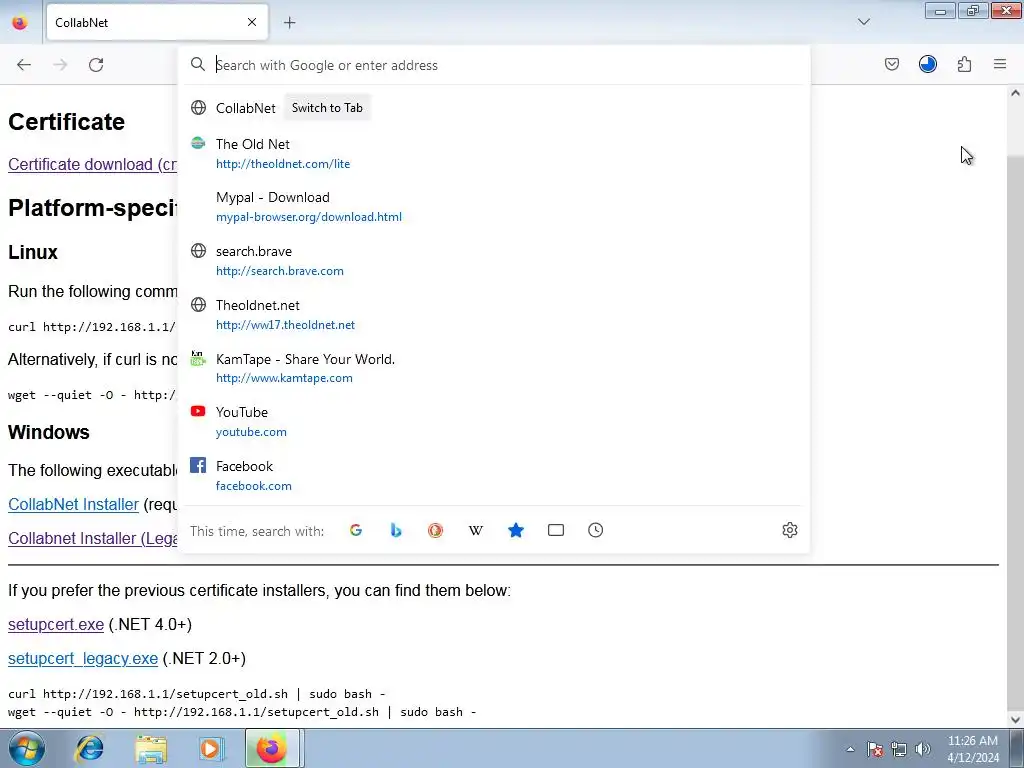Click the globe icon beside CollabNet suggestion

pyautogui.click(x=198, y=108)
